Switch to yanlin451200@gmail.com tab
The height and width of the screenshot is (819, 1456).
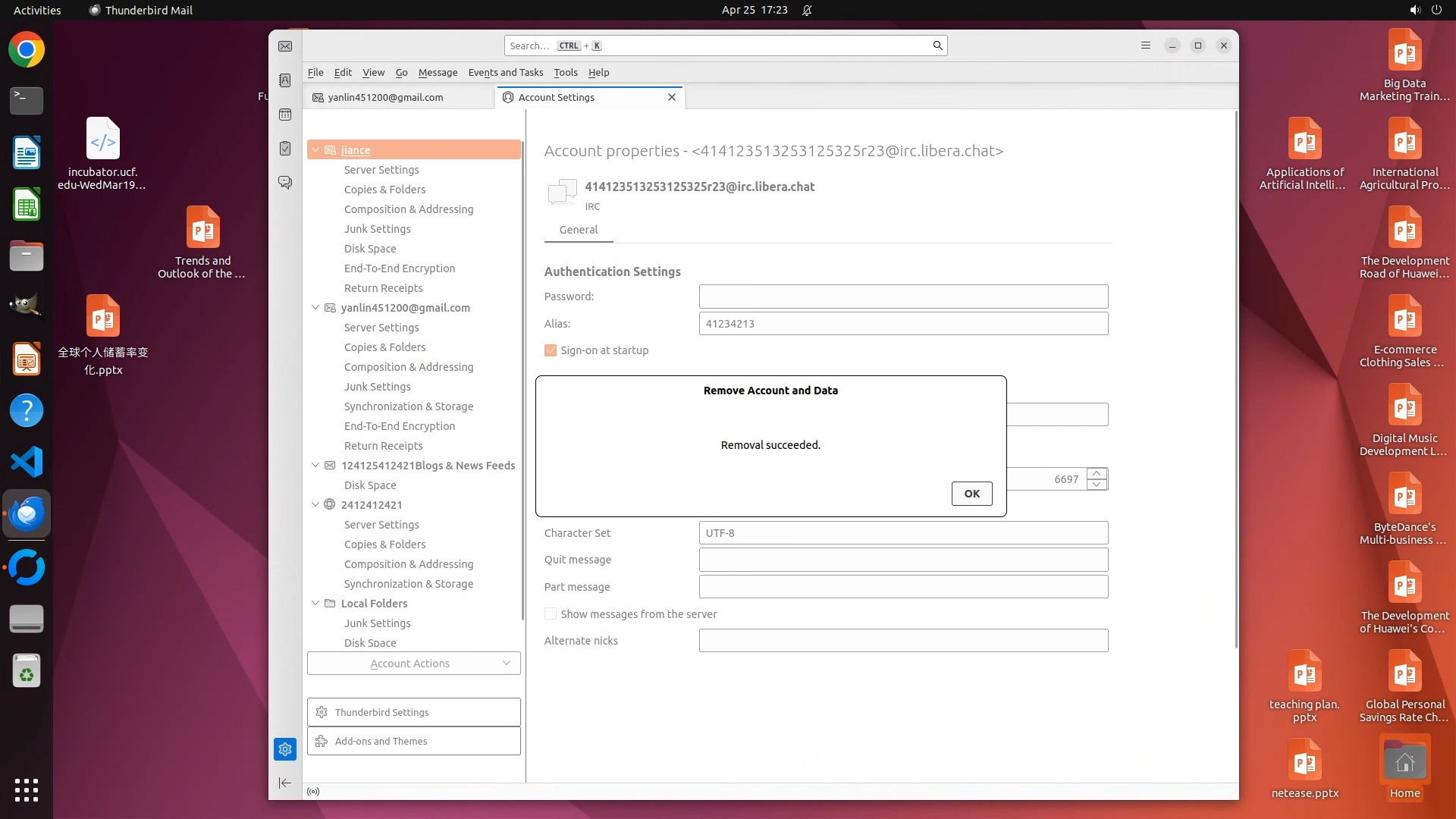[385, 98]
